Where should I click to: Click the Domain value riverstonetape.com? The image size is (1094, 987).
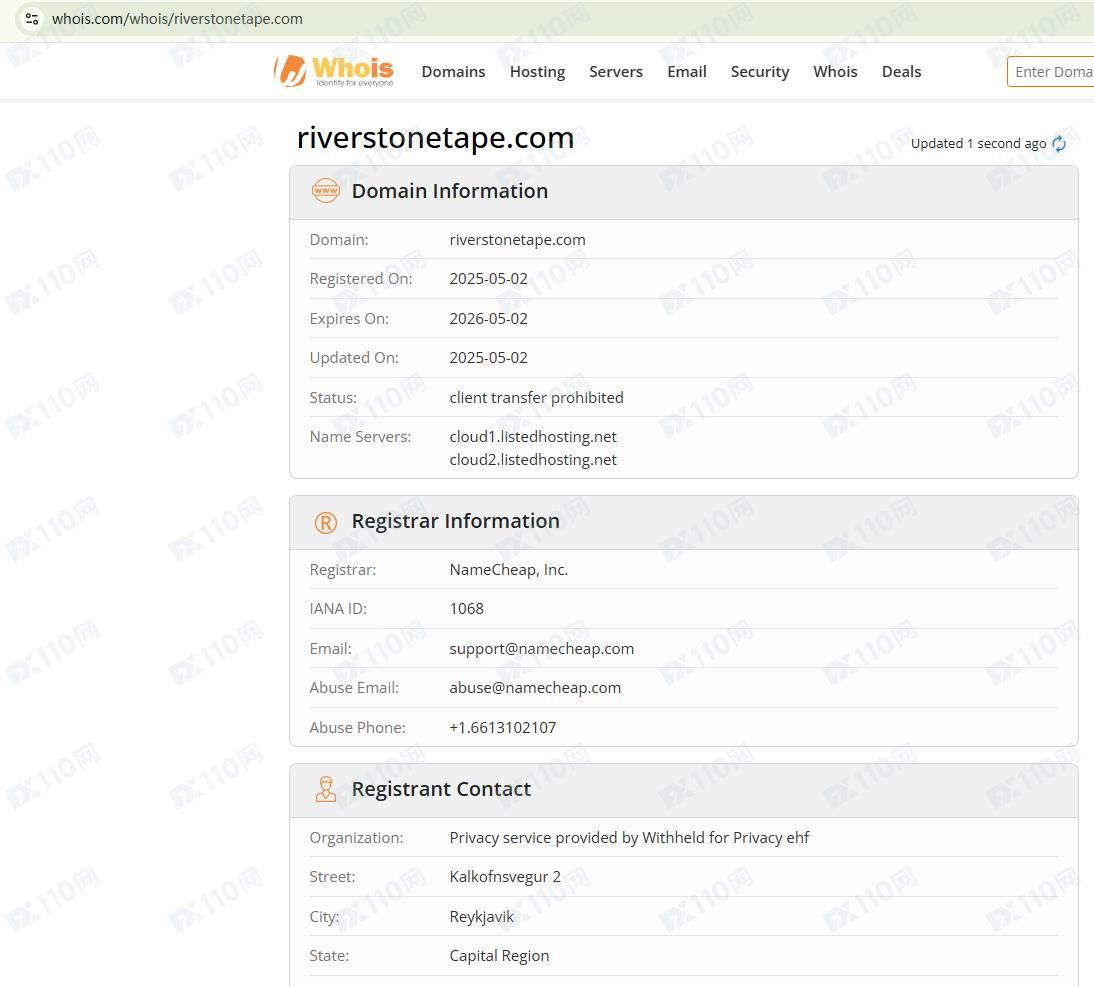coord(518,240)
